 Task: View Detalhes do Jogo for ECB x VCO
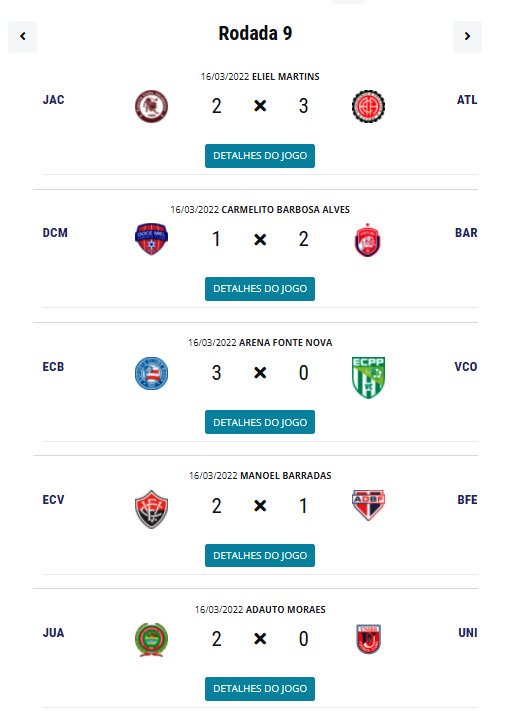click(260, 422)
